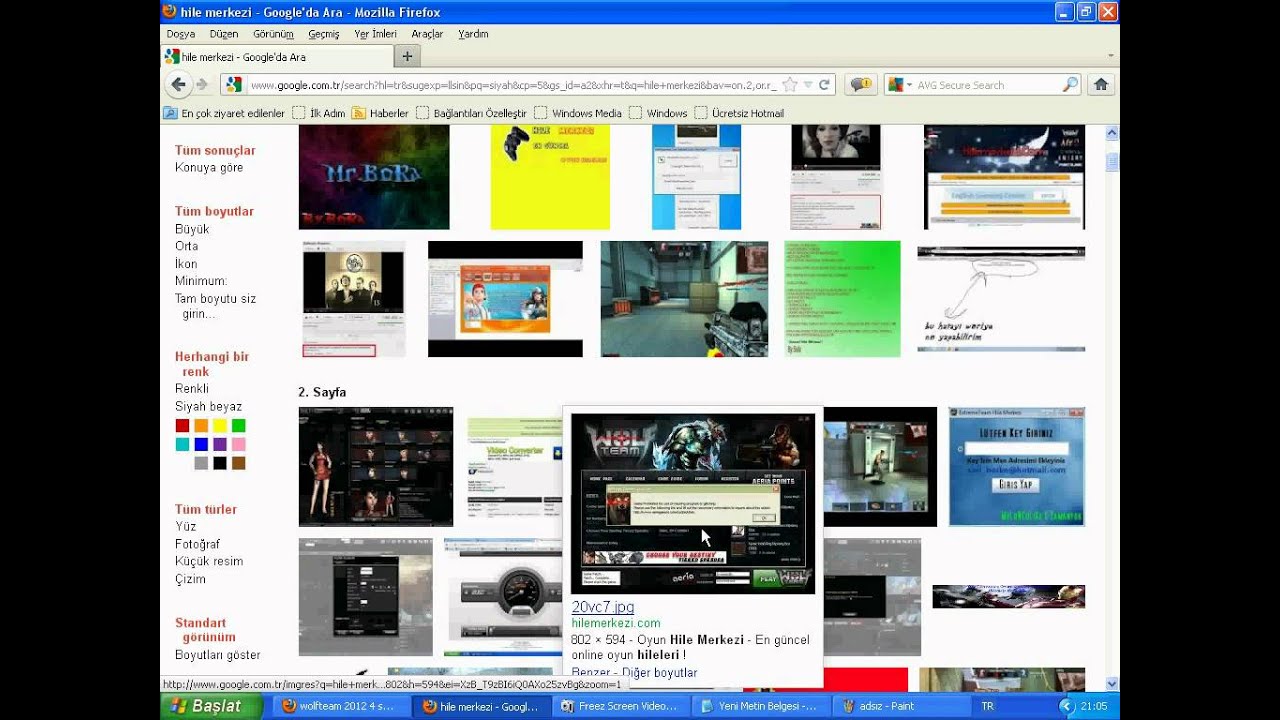The height and width of the screenshot is (720, 1280).
Task: Open the Araçlar menu
Action: 427,33
